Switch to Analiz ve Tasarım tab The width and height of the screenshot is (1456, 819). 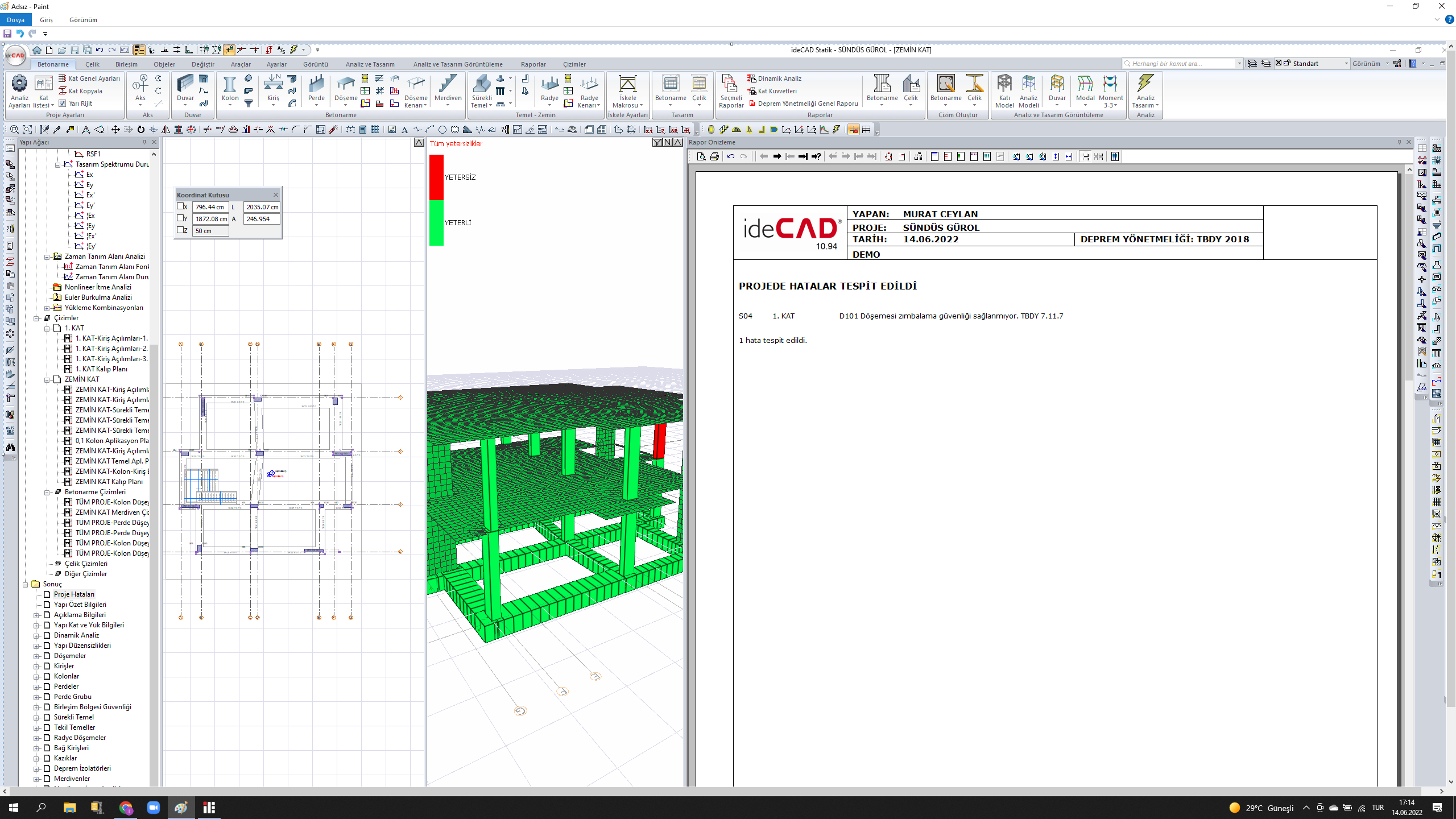coord(370,64)
